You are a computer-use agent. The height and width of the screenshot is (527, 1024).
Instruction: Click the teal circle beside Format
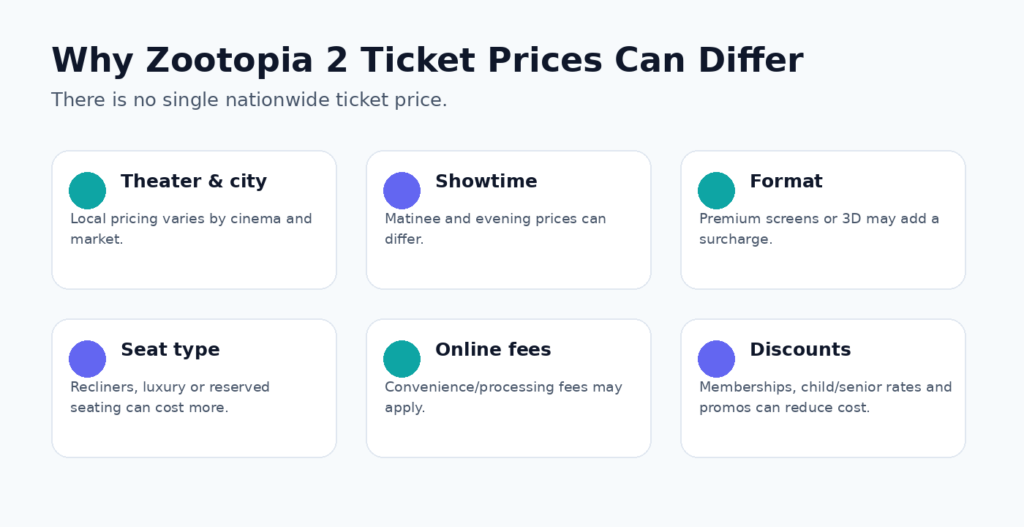[x=716, y=191]
